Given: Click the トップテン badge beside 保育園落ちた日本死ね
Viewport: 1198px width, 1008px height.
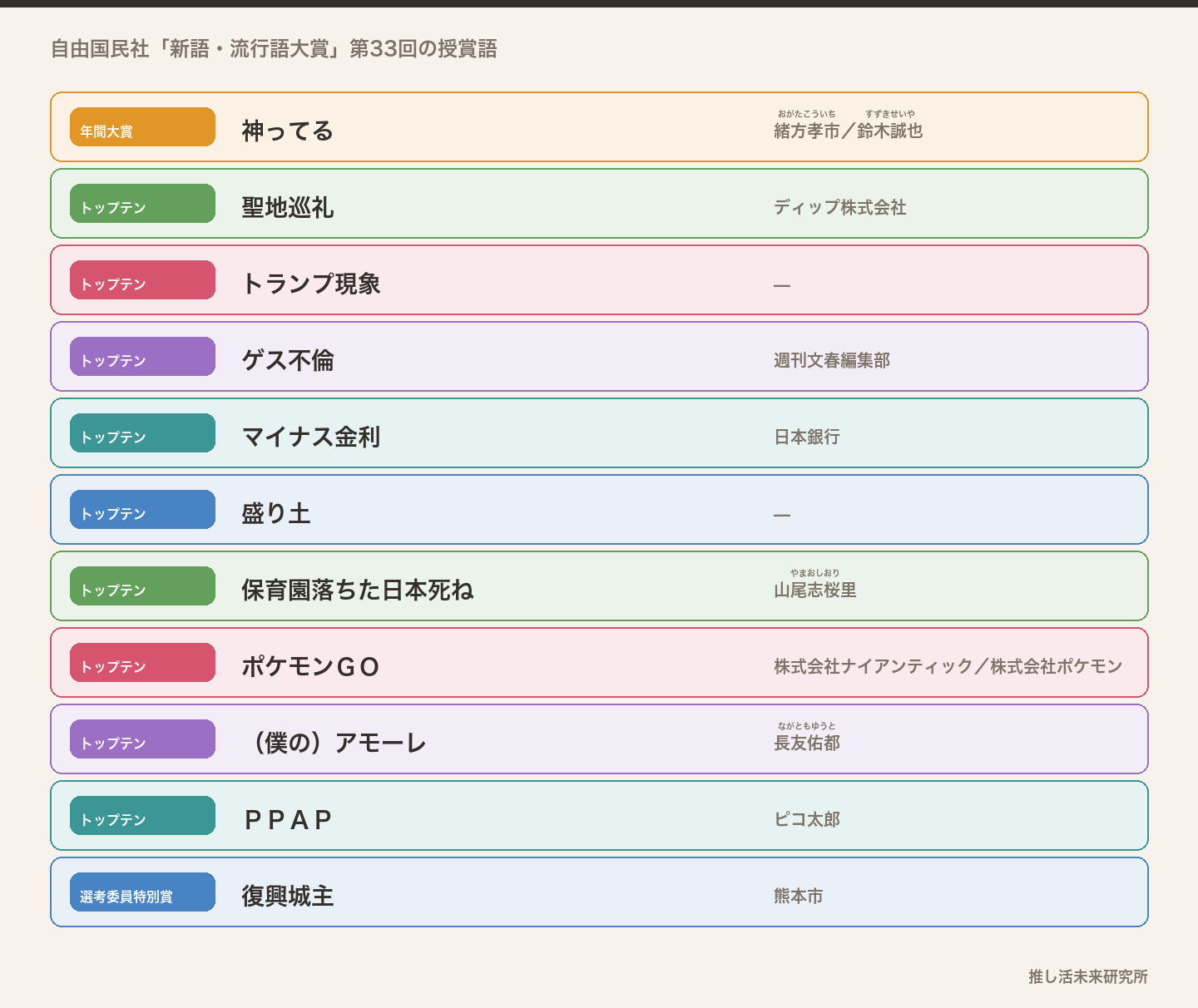Looking at the screenshot, I should point(142,586).
